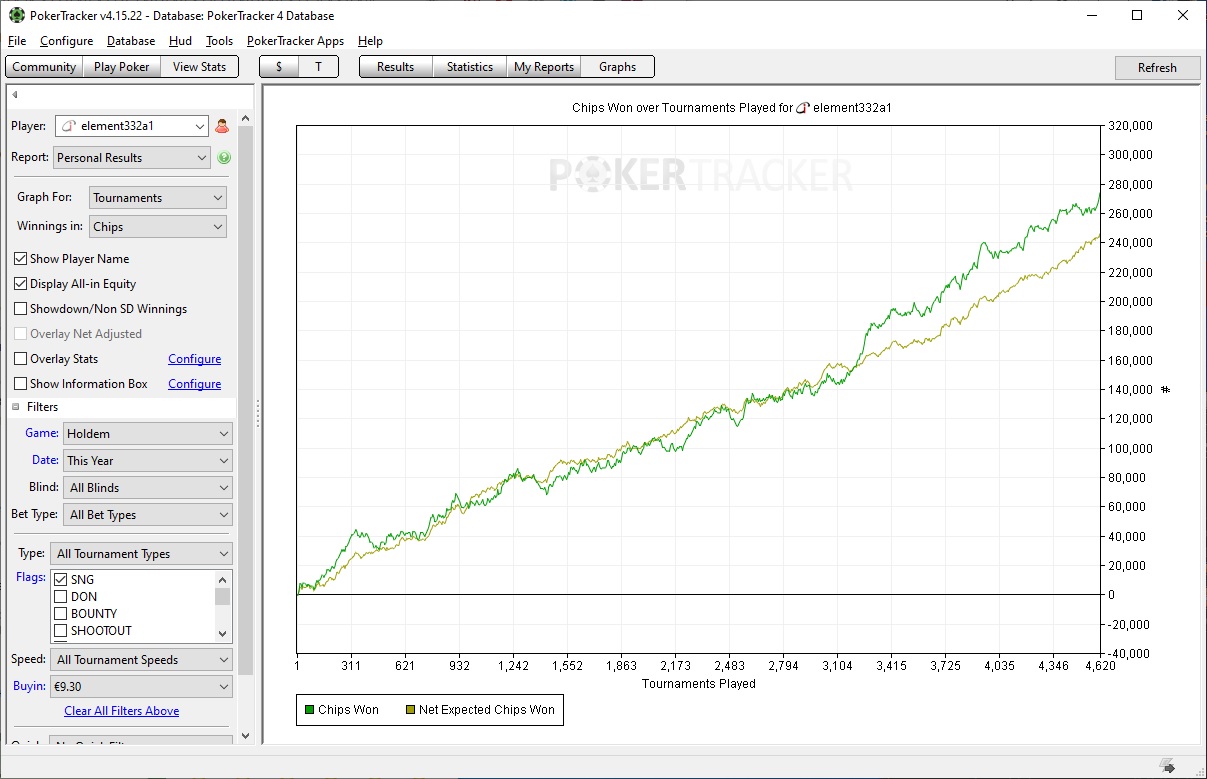1207x779 pixels.
Task: Open the Help menu
Action: click(370, 41)
